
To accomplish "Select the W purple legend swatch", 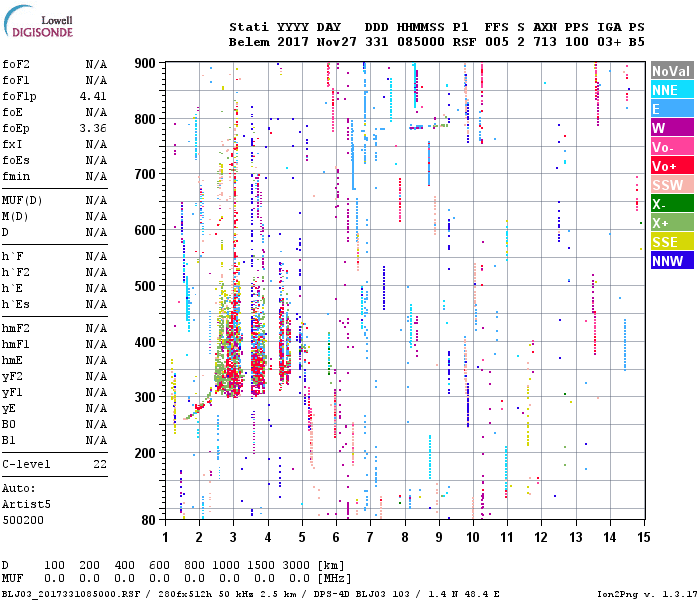I will point(672,128).
